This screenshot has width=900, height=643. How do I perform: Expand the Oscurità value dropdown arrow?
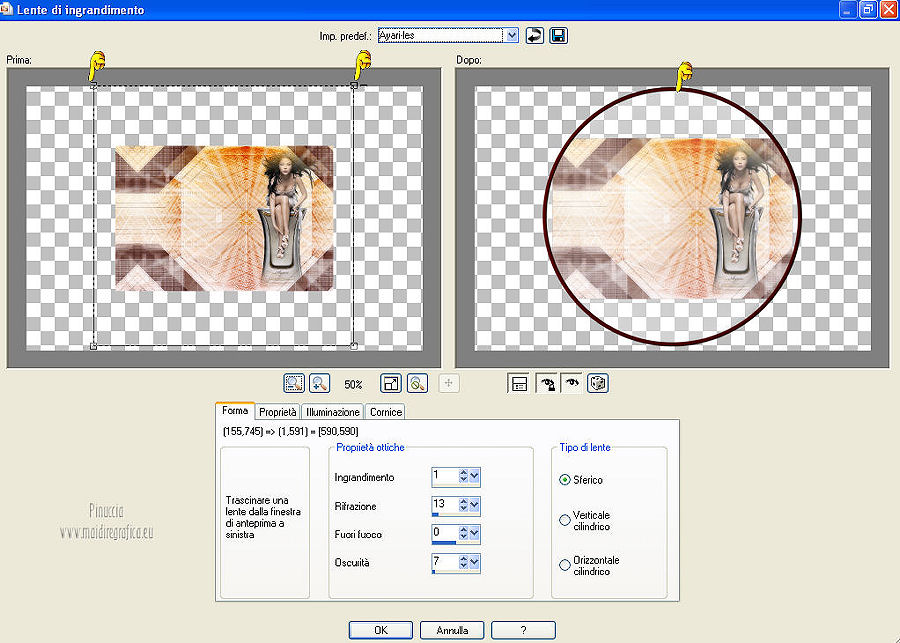pos(475,562)
